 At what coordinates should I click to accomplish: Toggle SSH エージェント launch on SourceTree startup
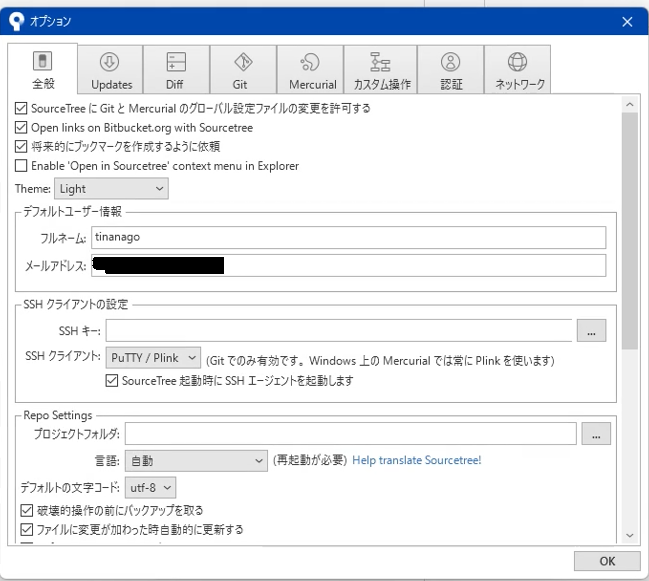112,381
